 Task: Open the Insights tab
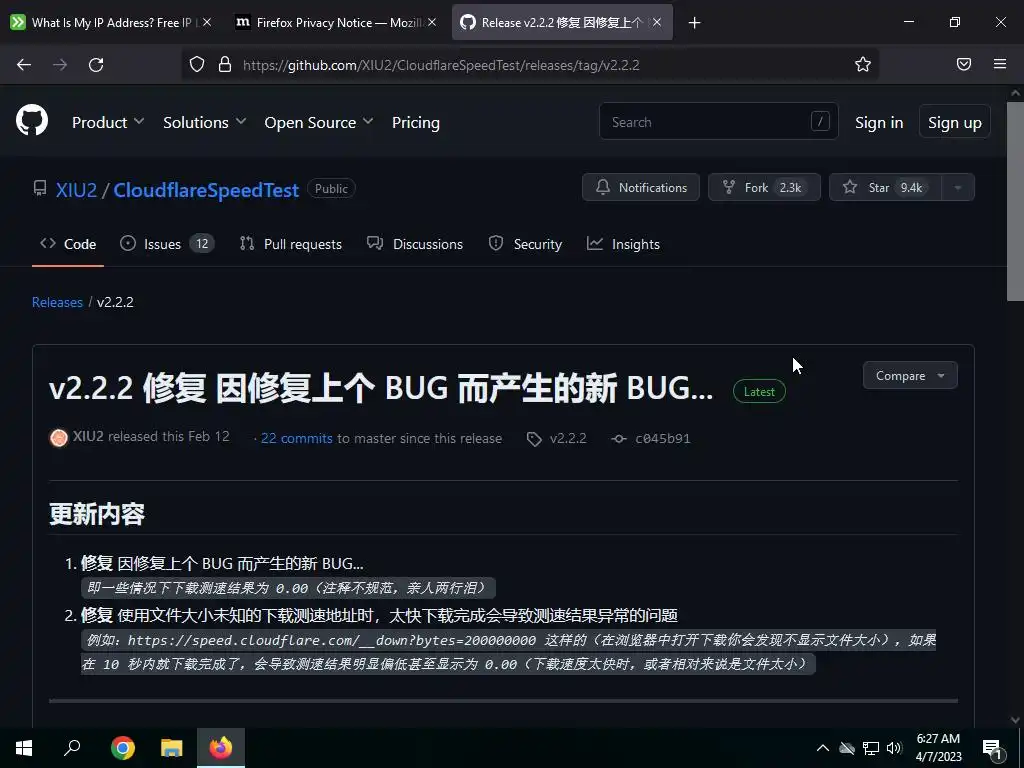click(x=623, y=244)
